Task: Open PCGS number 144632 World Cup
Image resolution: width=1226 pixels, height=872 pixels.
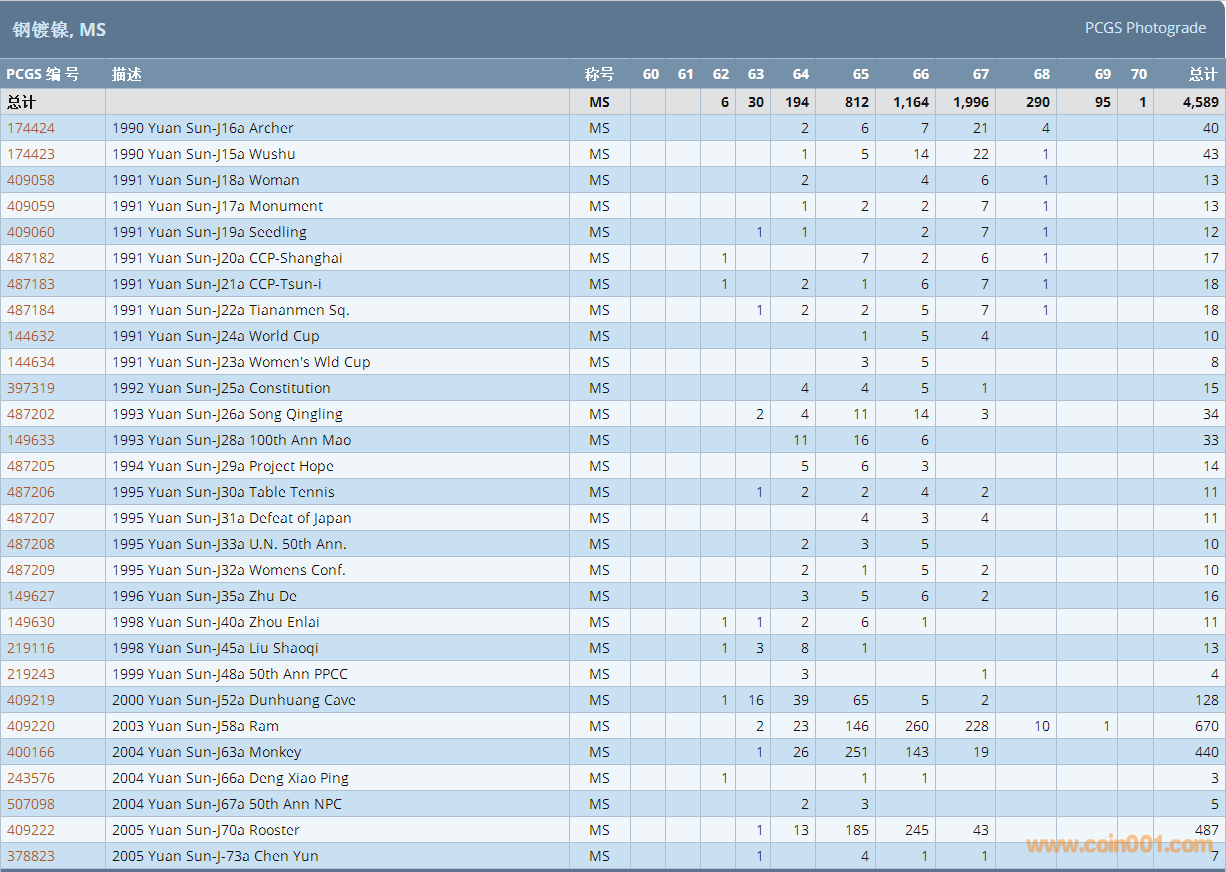Action: (31, 336)
